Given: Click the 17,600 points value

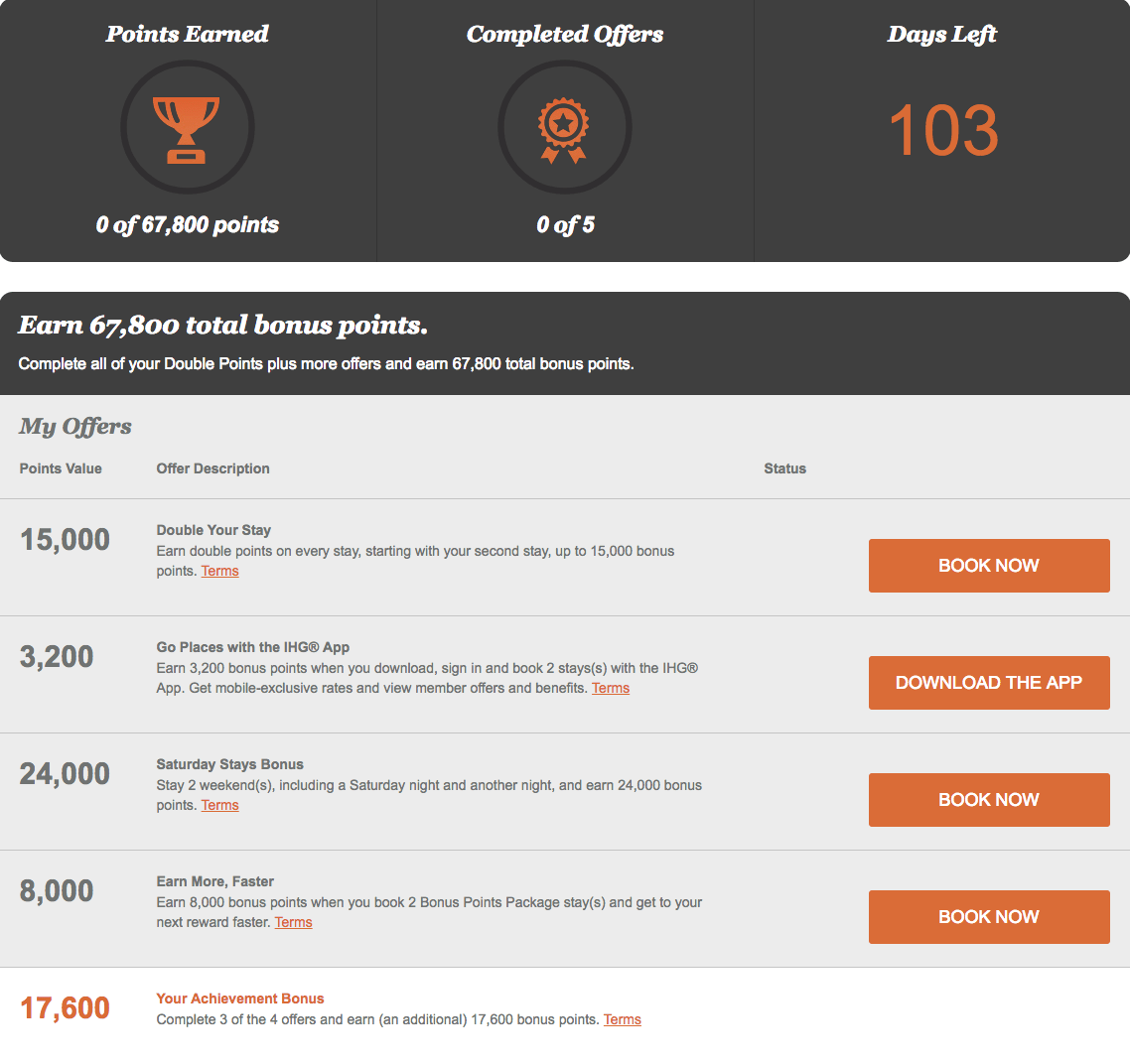Looking at the screenshot, I should (65, 1007).
